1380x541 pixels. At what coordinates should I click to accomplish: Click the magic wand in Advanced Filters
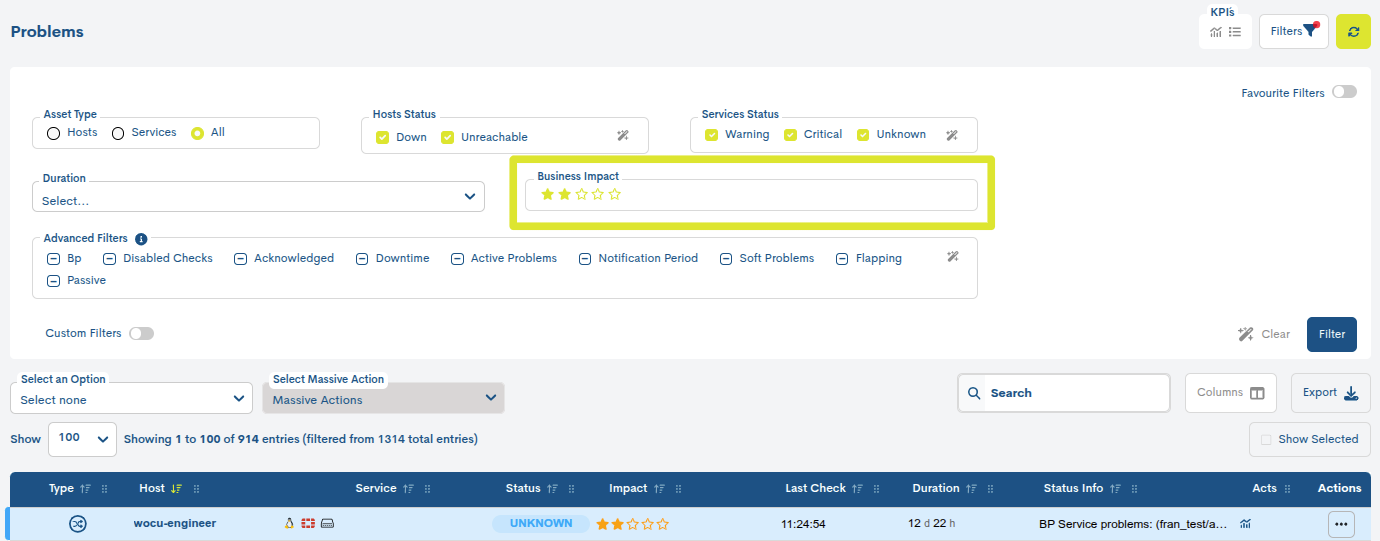[953, 257]
